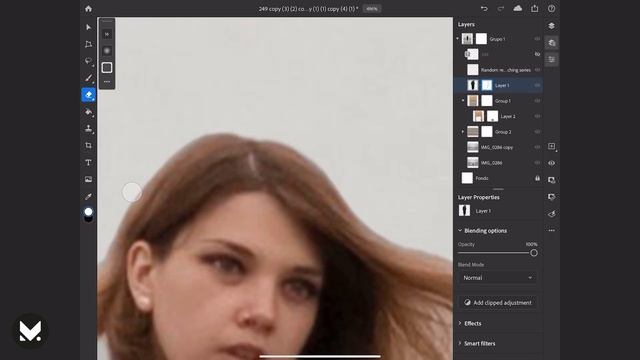Select the Random retouching series layer row
The height and width of the screenshot is (360, 640).
click(498, 70)
